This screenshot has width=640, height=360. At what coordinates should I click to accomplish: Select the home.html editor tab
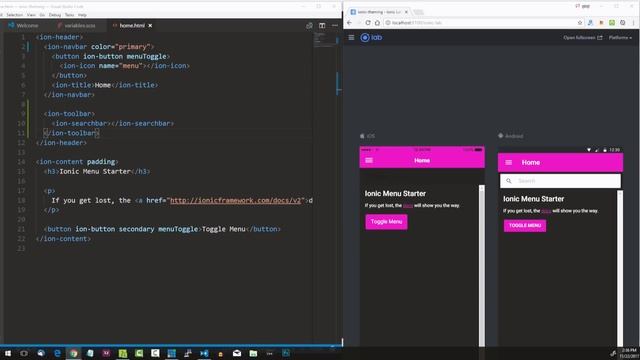point(131,25)
